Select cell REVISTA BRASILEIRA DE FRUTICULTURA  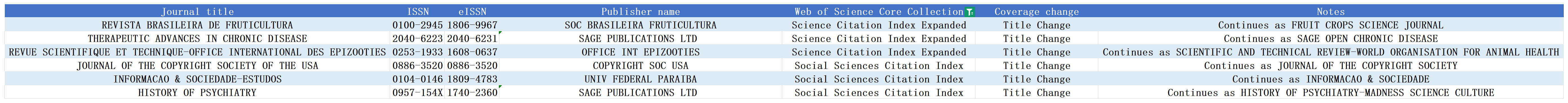(x=197, y=25)
